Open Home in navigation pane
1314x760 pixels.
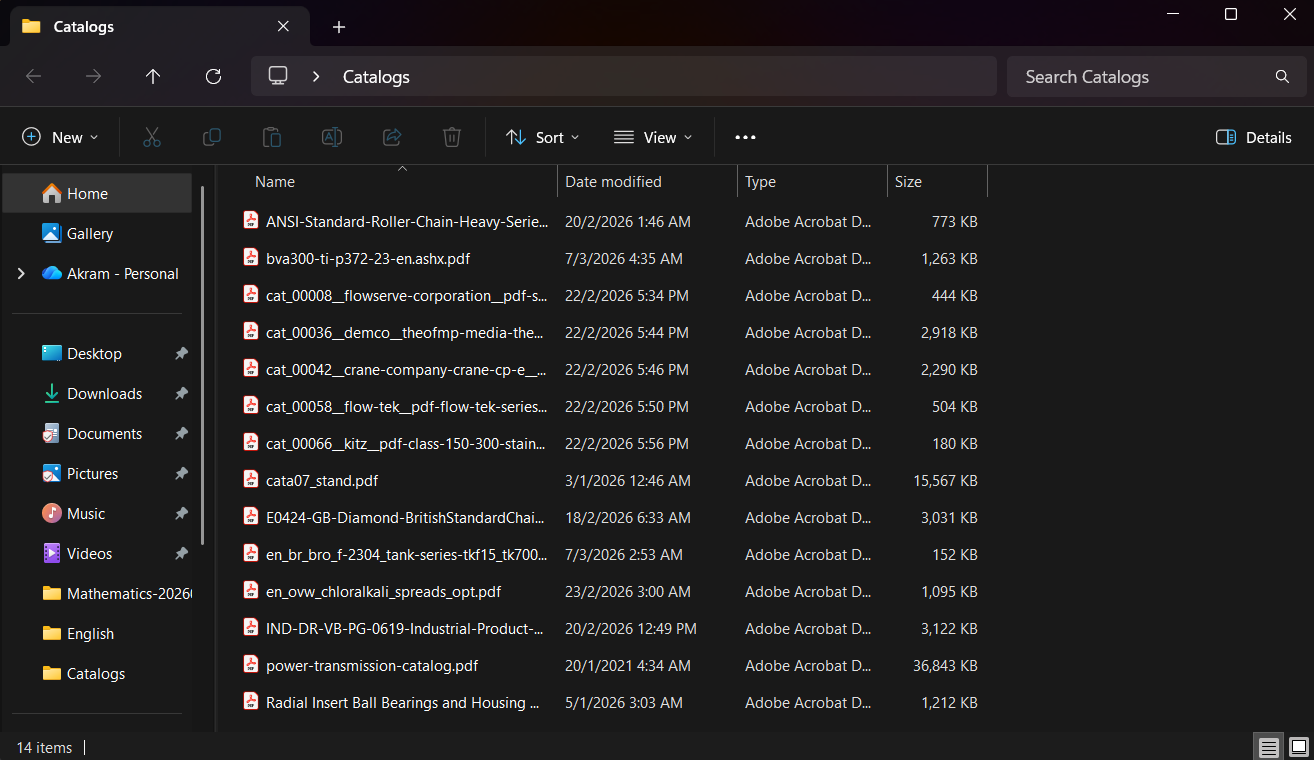[x=97, y=193]
